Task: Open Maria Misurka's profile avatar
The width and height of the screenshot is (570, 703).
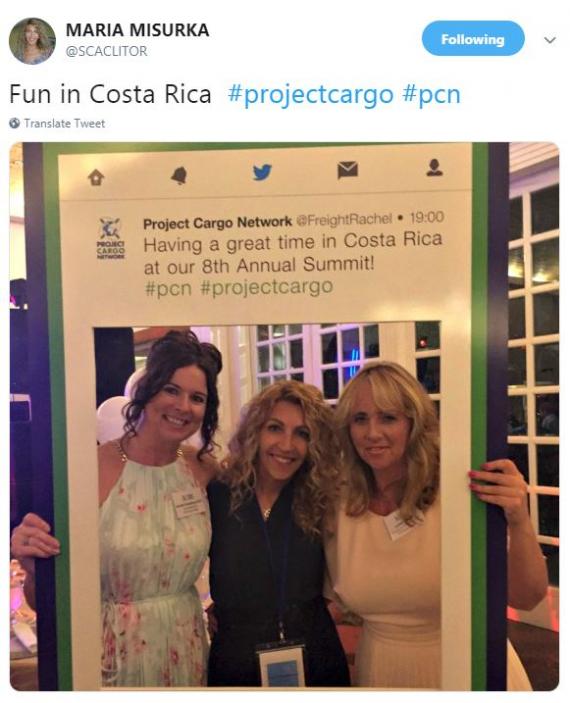Action: [x=32, y=41]
